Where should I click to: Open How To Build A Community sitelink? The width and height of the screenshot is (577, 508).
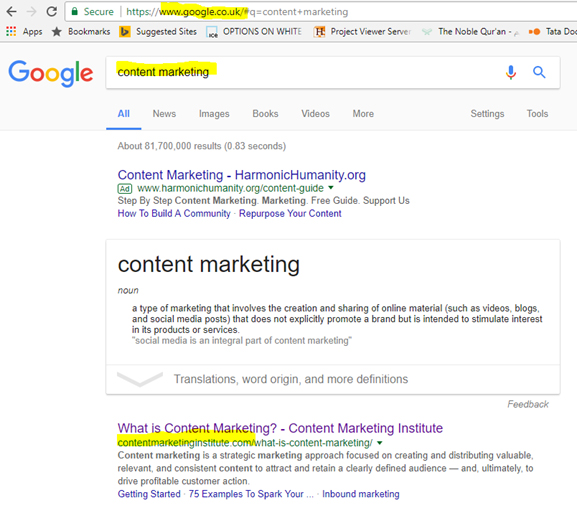[x=174, y=214]
